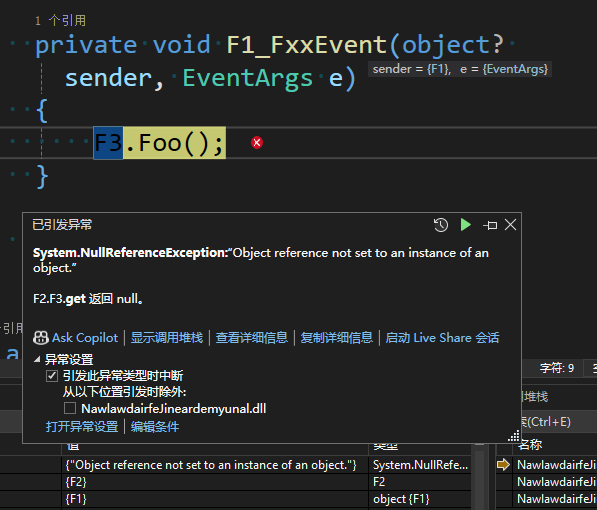The width and height of the screenshot is (597, 510).
Task: Pin the exception popup window
Action: 490,225
